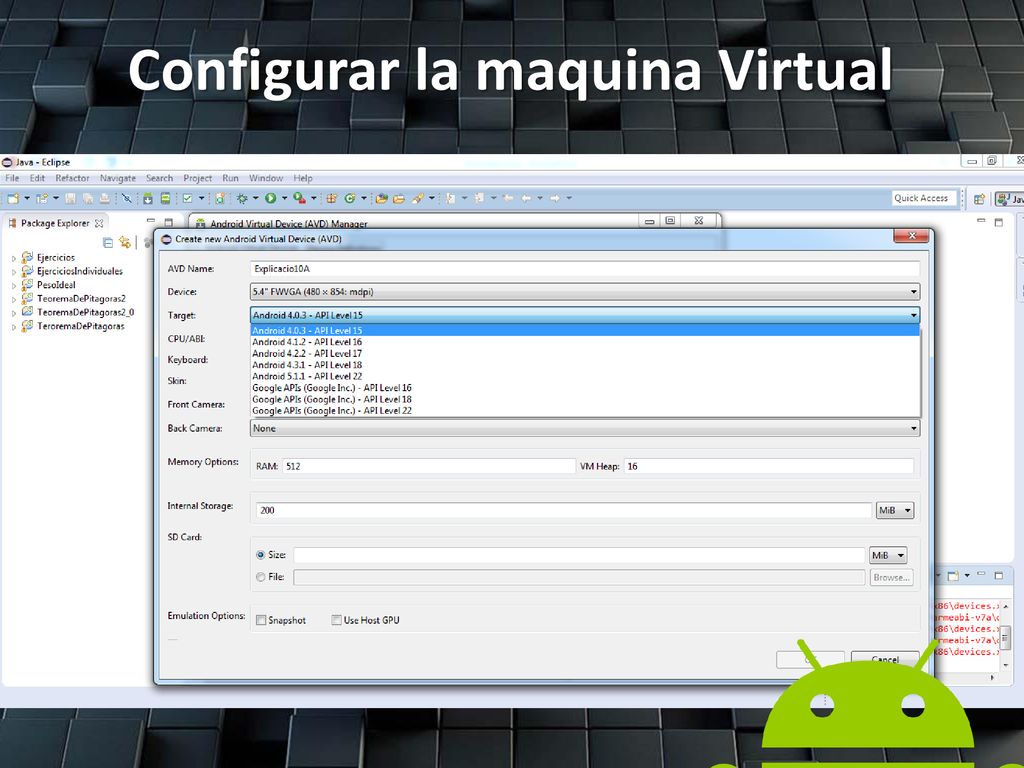1024x768 pixels.
Task: Click the AVD Name input field
Action: [585, 268]
